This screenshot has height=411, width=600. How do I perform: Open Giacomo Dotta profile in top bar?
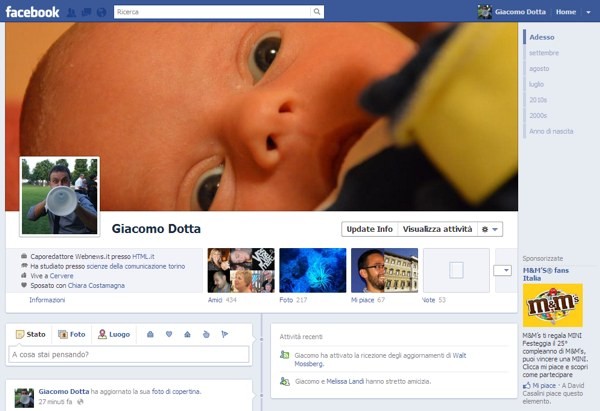point(520,12)
